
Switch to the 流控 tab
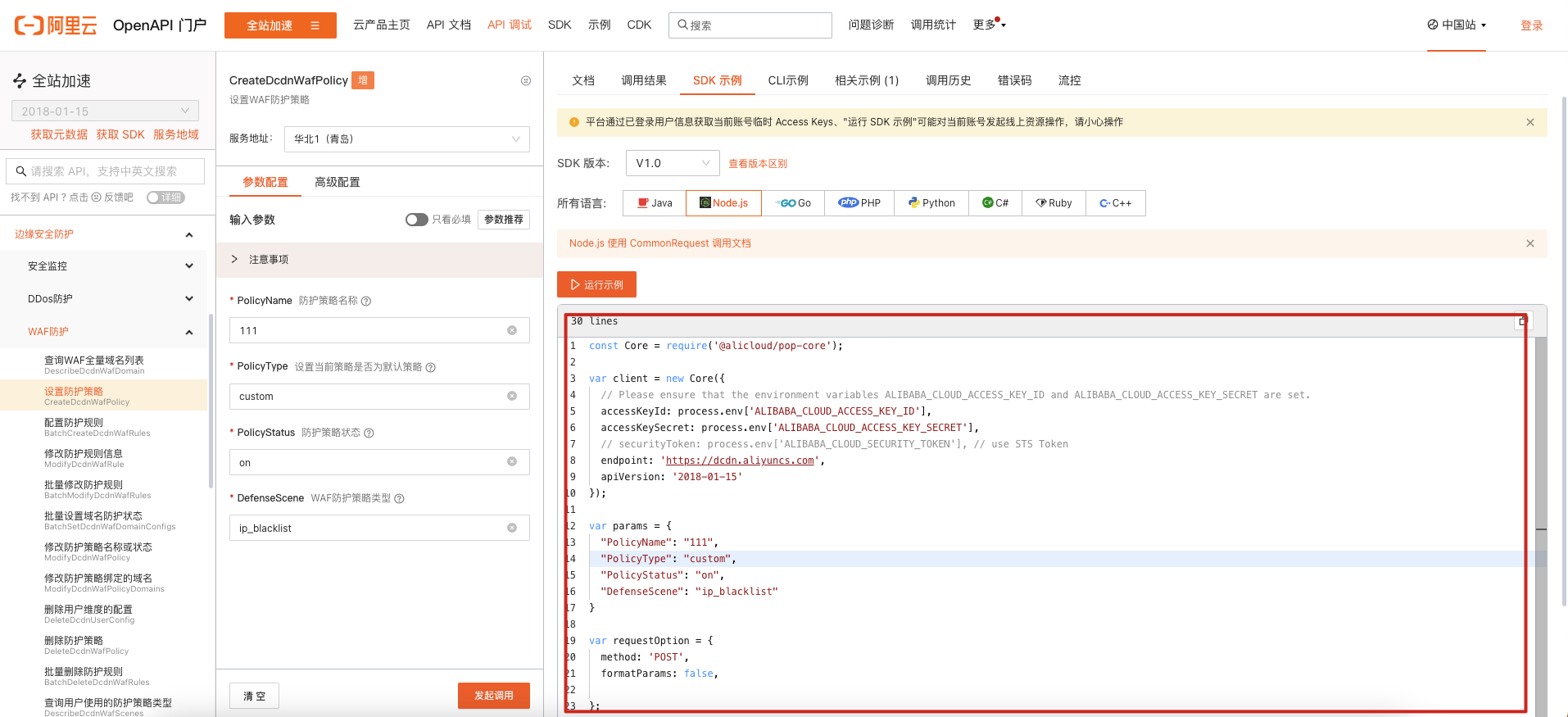point(1070,80)
